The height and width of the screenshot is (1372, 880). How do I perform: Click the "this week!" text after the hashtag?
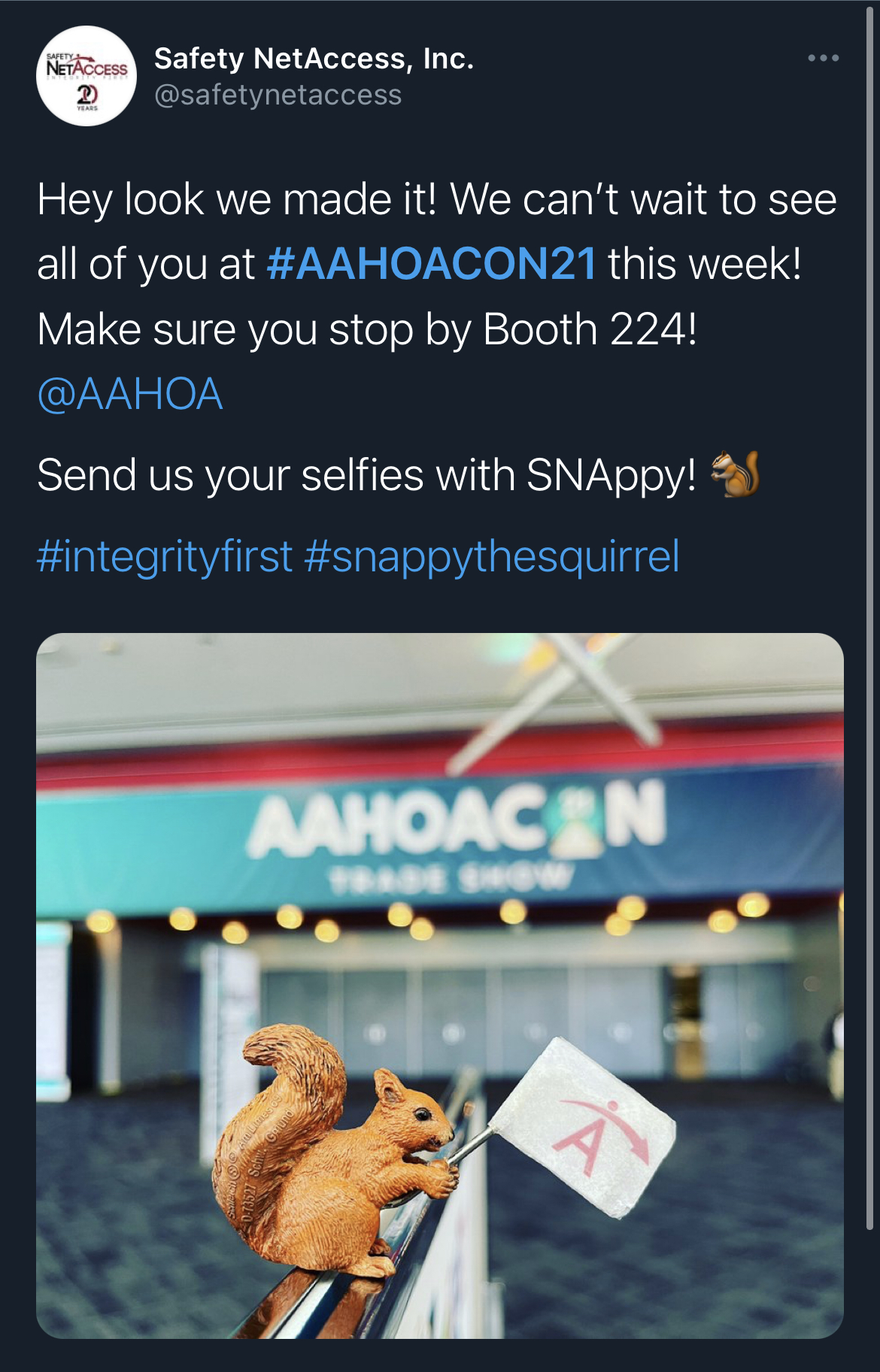tap(705, 264)
